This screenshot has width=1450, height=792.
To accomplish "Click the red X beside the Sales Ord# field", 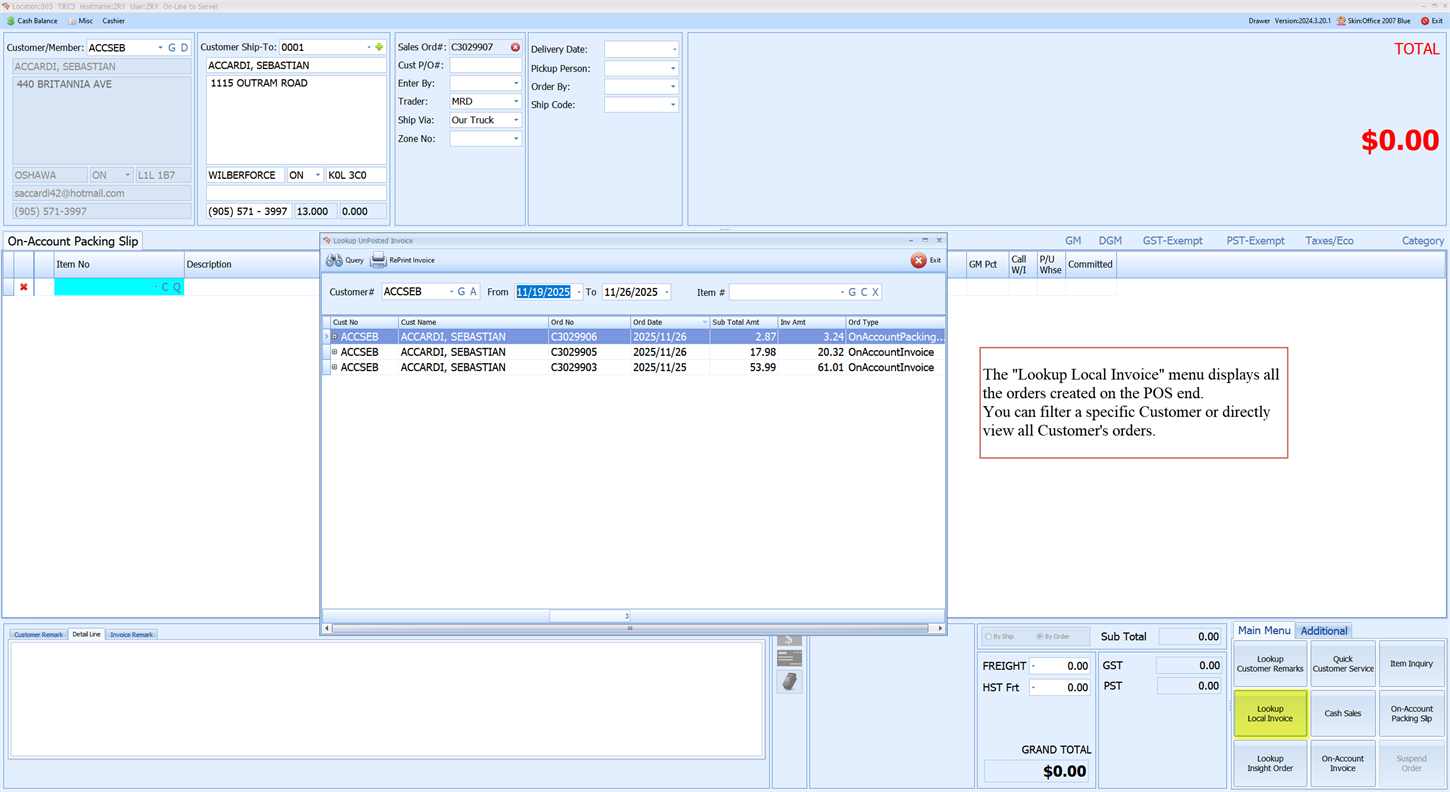I will tap(513, 46).
